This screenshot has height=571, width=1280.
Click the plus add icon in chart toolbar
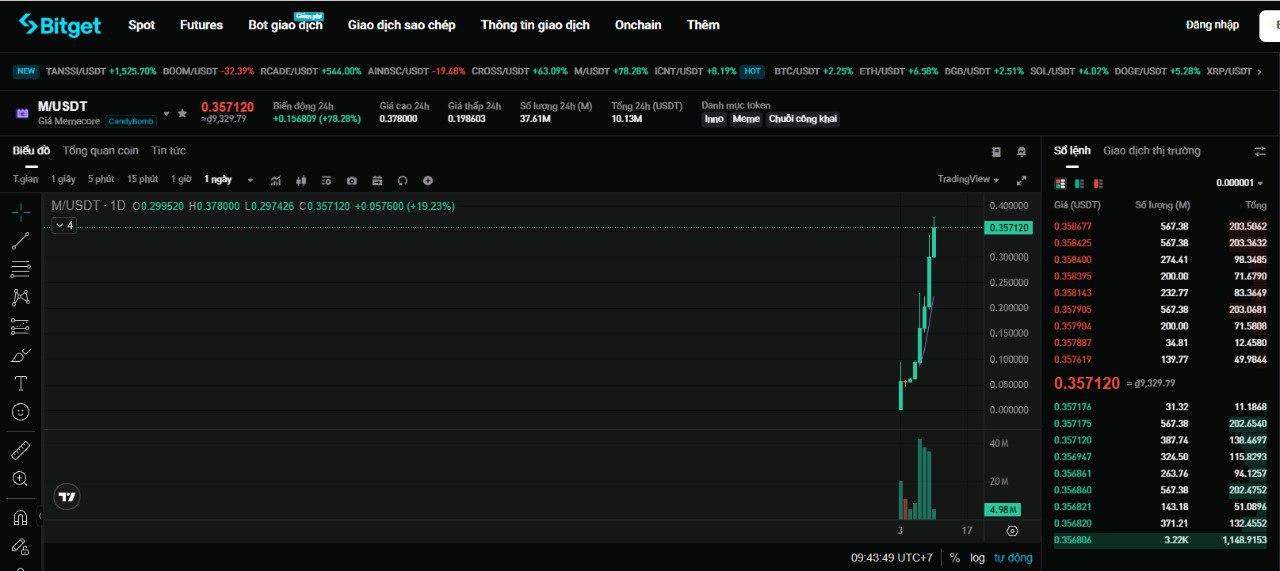click(x=428, y=180)
